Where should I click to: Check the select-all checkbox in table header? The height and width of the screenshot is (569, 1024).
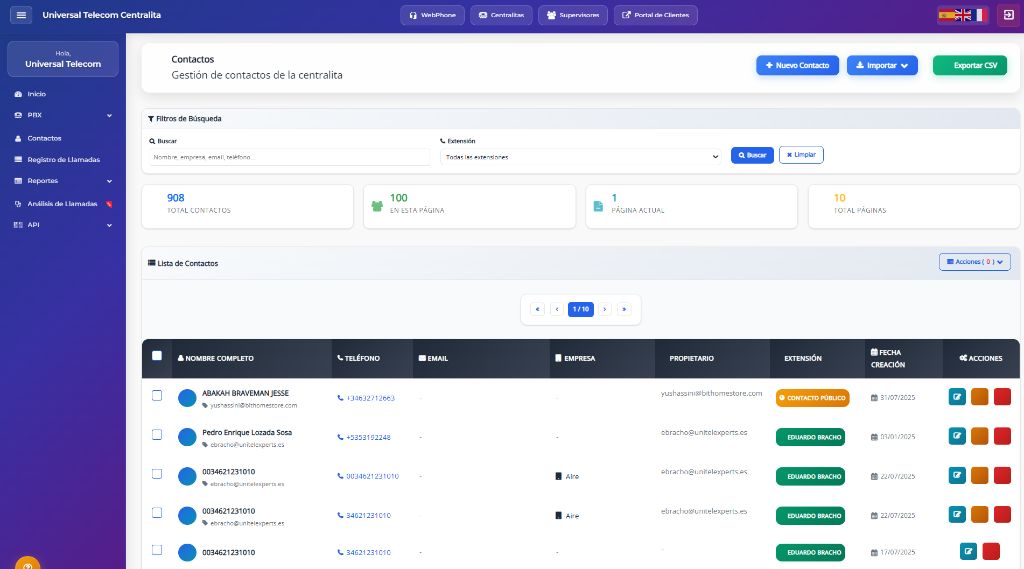coord(157,356)
